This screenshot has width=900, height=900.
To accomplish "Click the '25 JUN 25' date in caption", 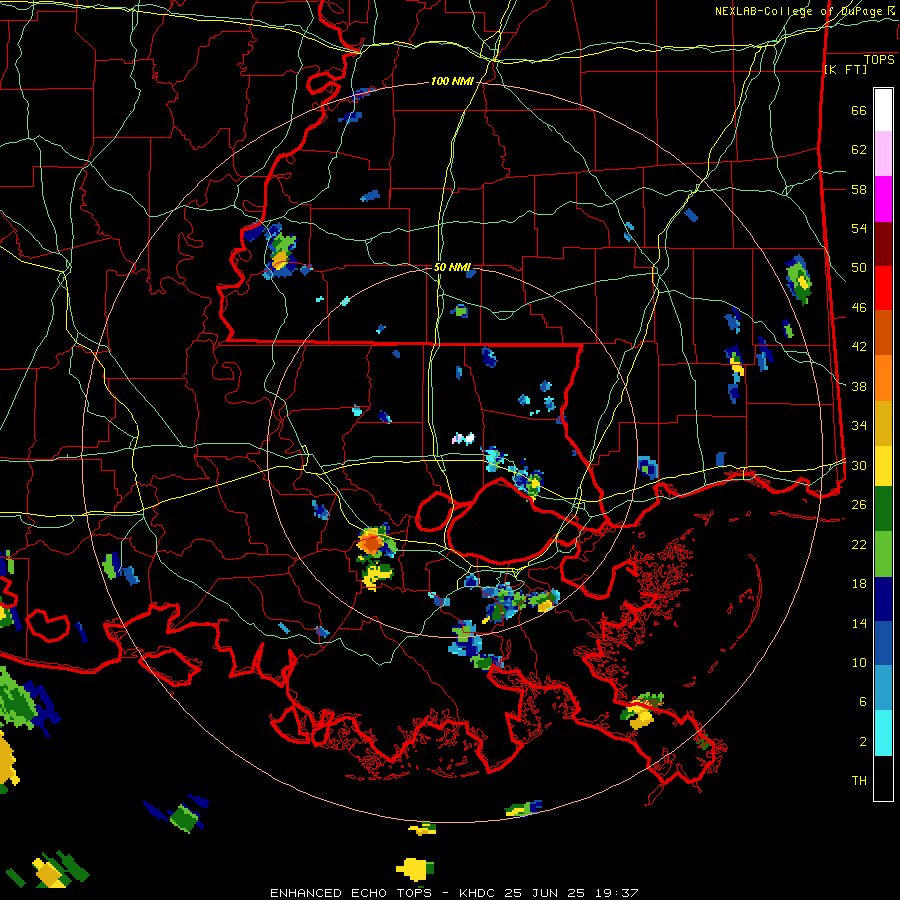I will tap(545, 893).
